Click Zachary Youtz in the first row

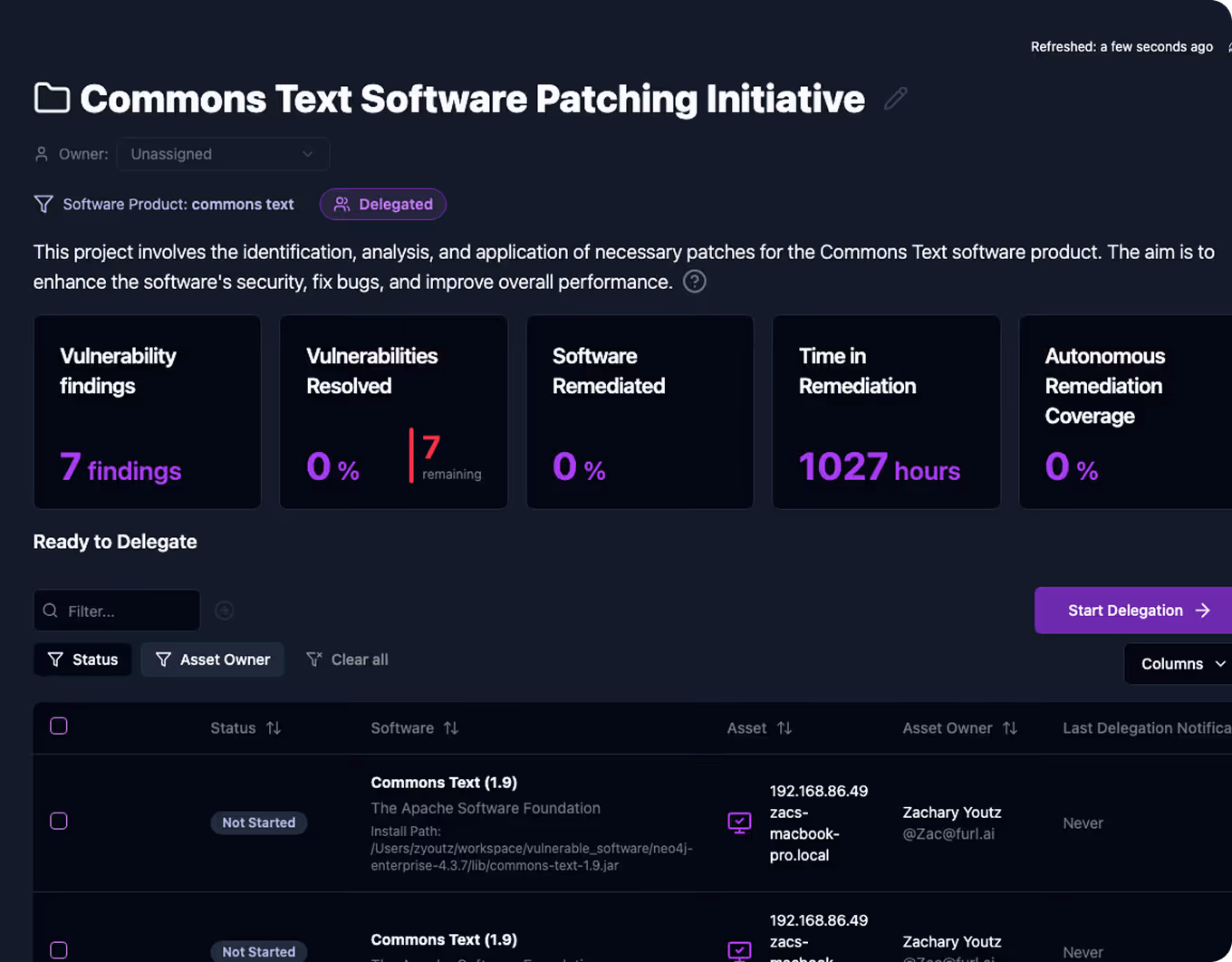coord(952,813)
